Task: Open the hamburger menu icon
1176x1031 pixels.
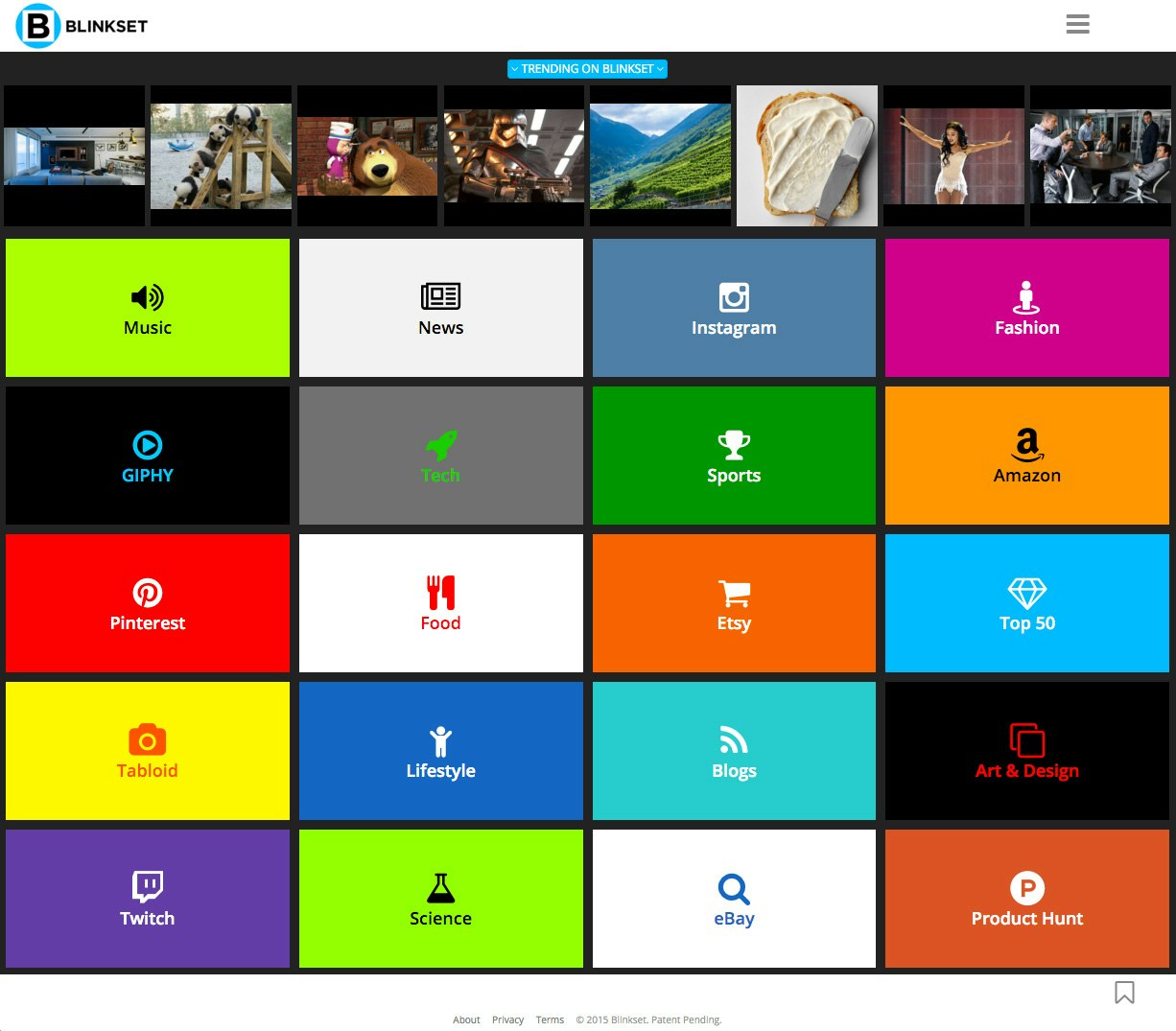Action: tap(1077, 24)
